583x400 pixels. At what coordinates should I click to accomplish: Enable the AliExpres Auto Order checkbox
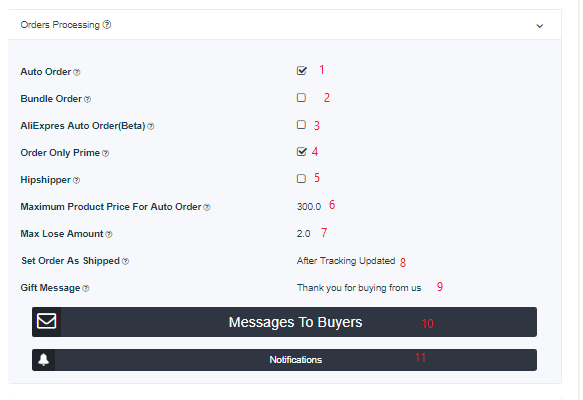coord(301,125)
